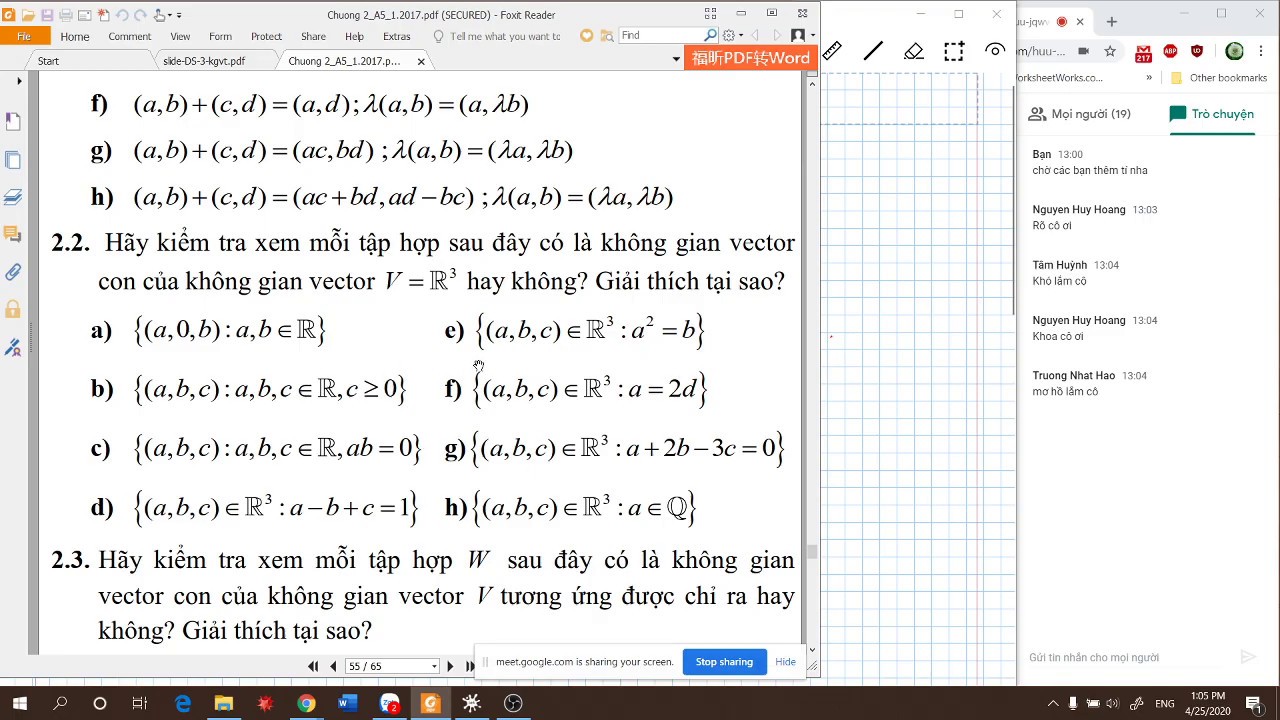Open Chrome from the taskbar
This screenshot has width=1280, height=720.
click(306, 703)
